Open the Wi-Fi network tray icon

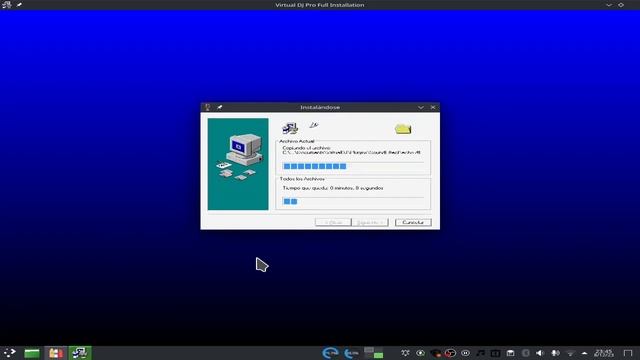click(x=571, y=353)
